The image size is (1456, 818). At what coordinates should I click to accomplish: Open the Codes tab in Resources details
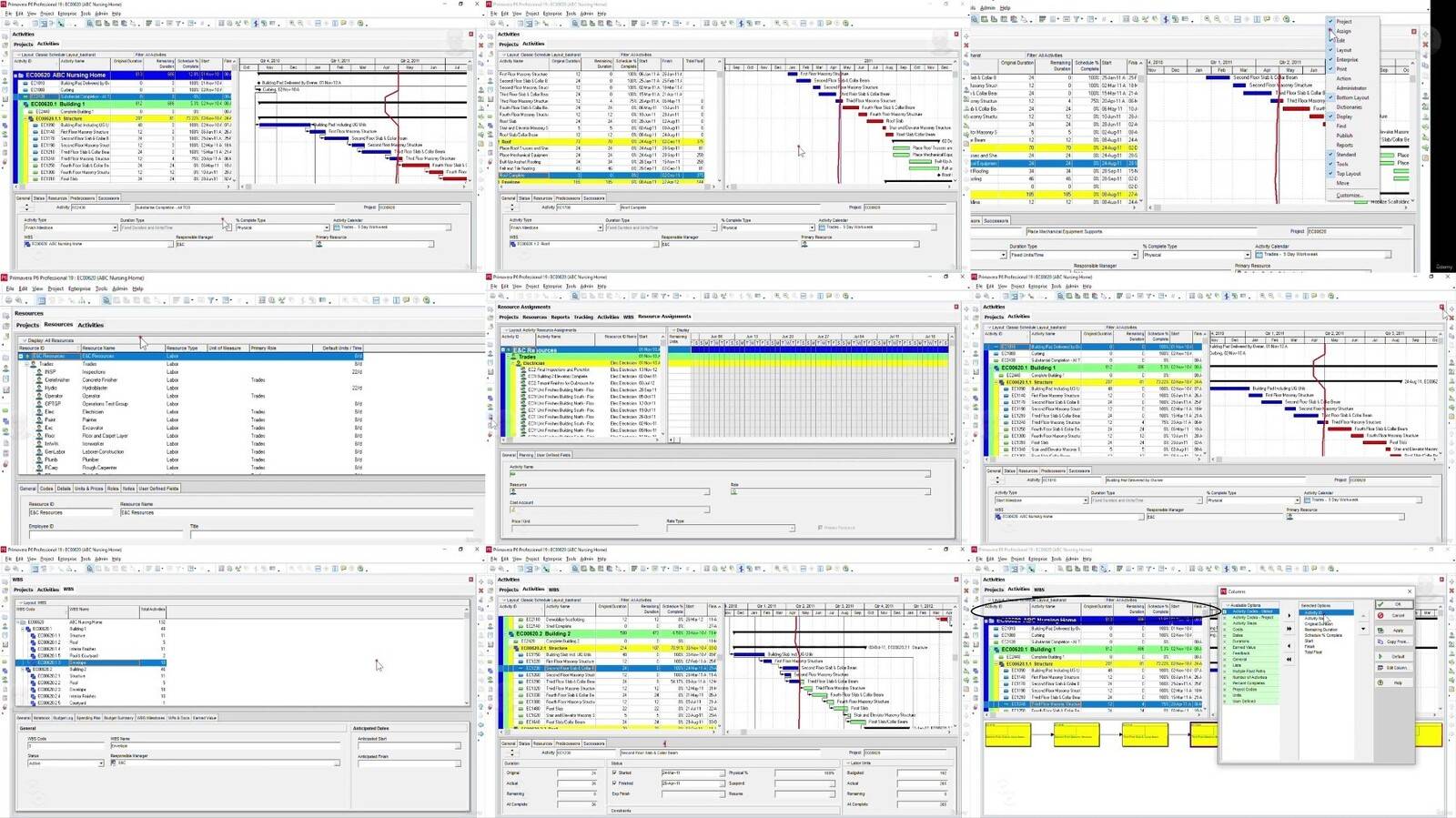click(47, 489)
